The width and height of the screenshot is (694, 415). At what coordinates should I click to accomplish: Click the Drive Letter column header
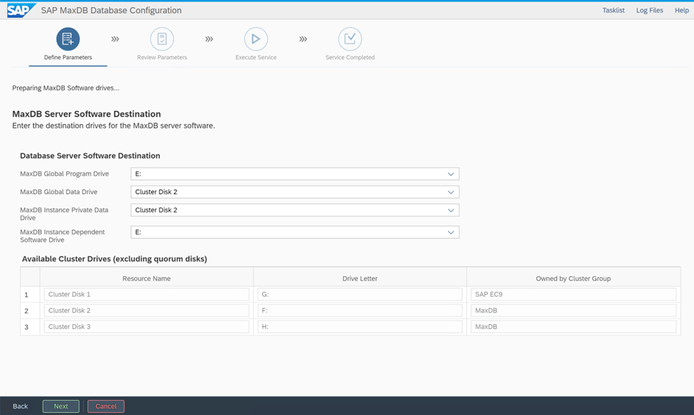coord(360,279)
